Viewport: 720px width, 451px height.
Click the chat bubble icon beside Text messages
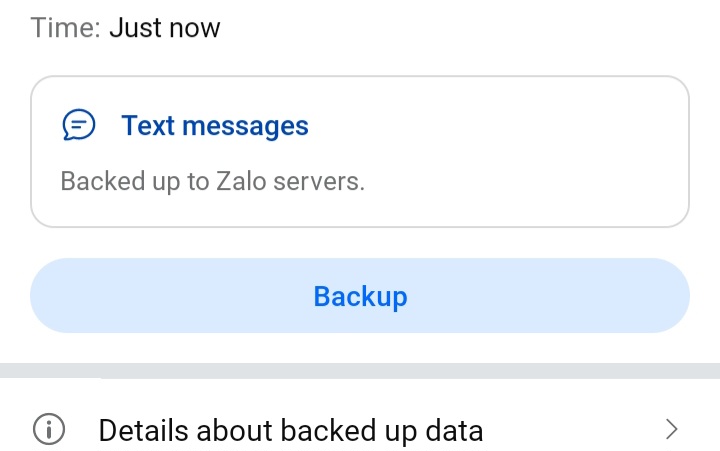coord(79,126)
